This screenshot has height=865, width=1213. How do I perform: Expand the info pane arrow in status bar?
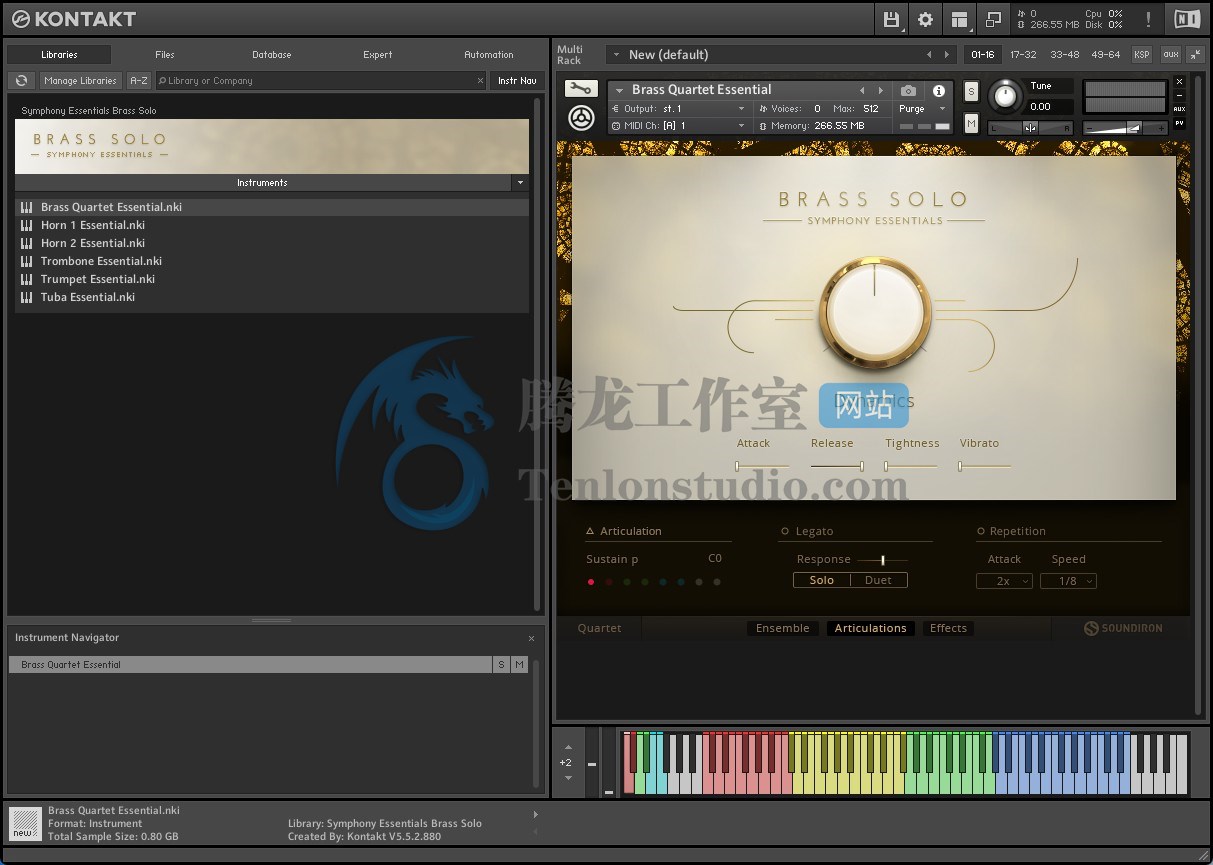(x=536, y=814)
